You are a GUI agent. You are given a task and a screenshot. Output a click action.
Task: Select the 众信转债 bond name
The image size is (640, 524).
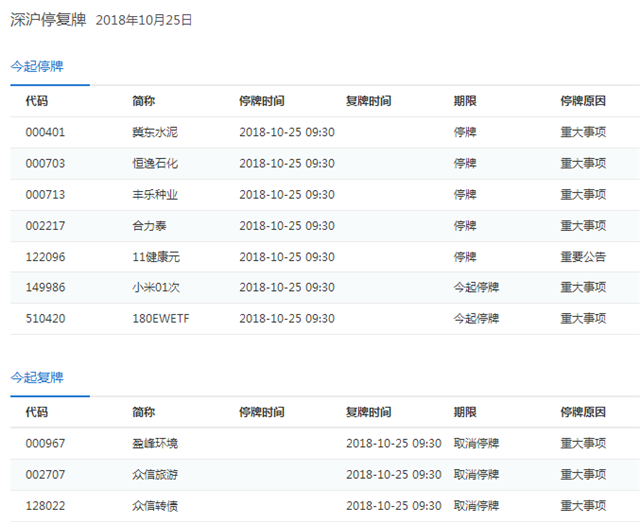[155, 506]
